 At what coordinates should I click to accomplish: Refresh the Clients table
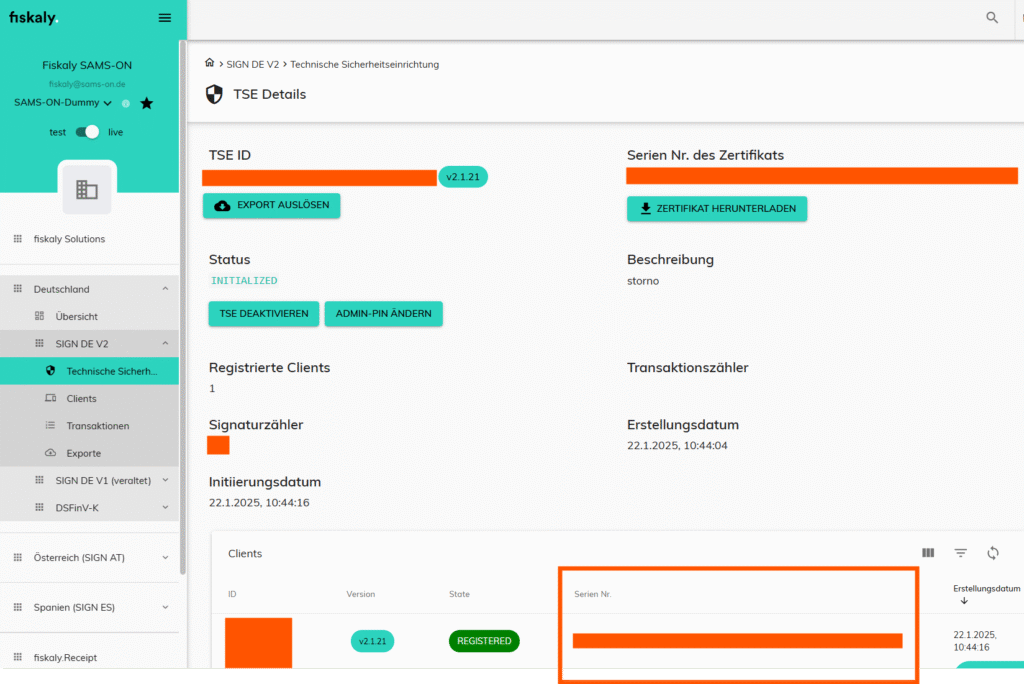click(993, 553)
